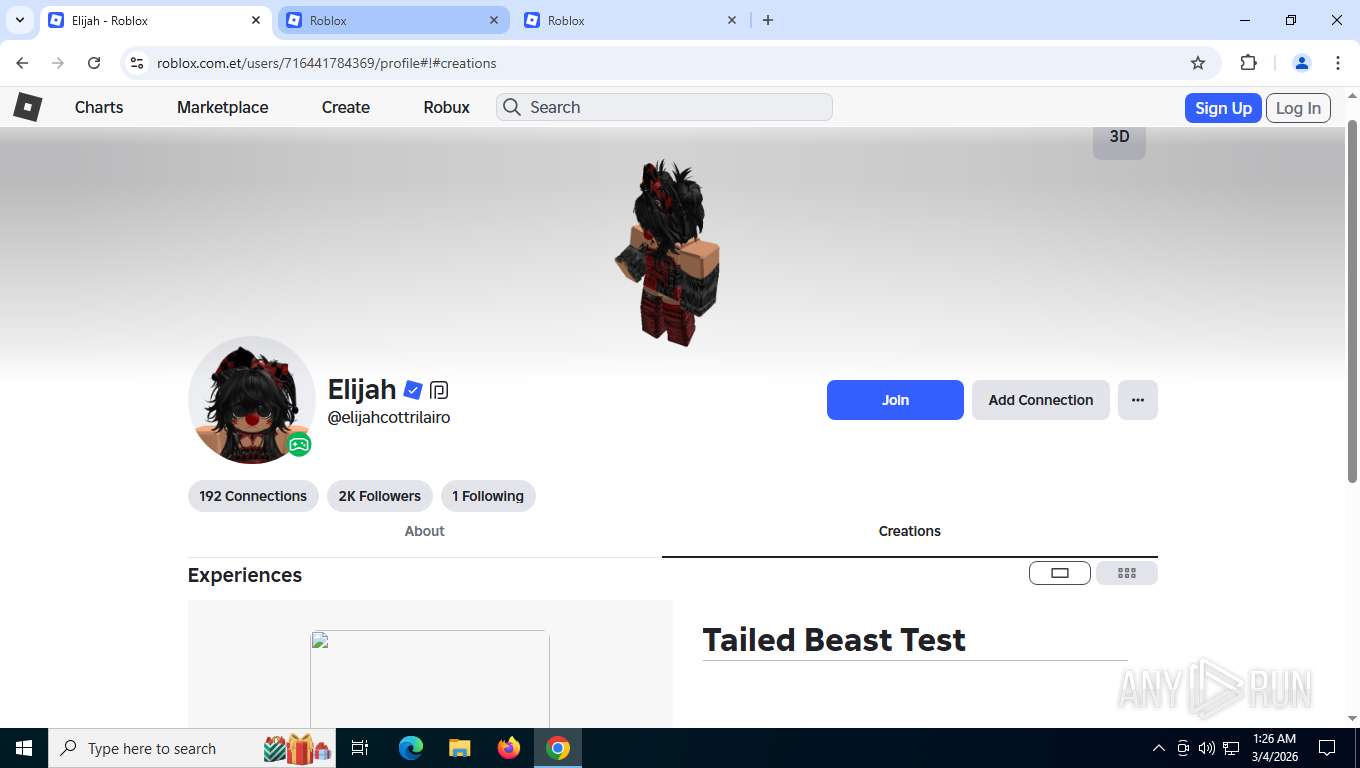Click the Join button
Viewport: 1360px width, 768px height.
(x=895, y=400)
